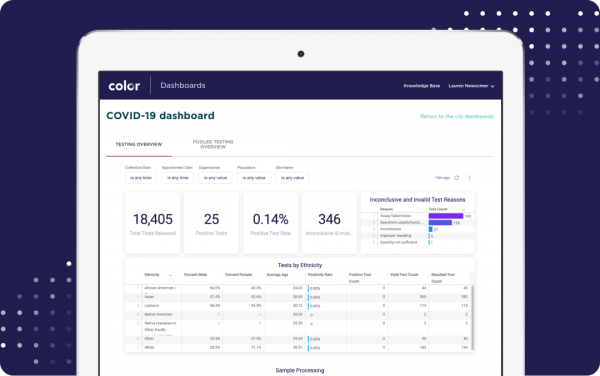The image size is (600, 376).
Task: Sort Test Count column arrow
Action: 463,209
